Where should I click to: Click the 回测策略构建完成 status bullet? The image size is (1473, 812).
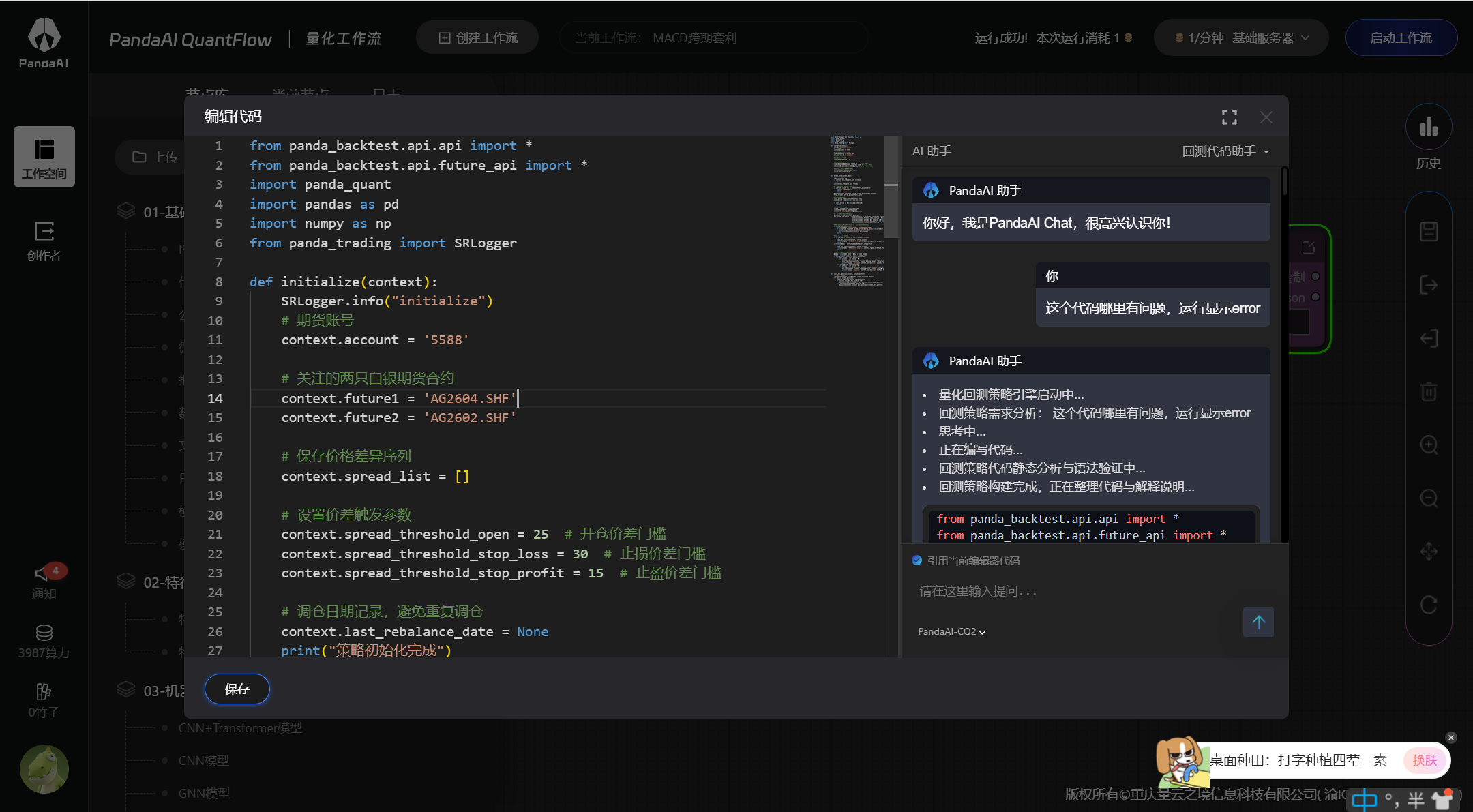(1066, 487)
